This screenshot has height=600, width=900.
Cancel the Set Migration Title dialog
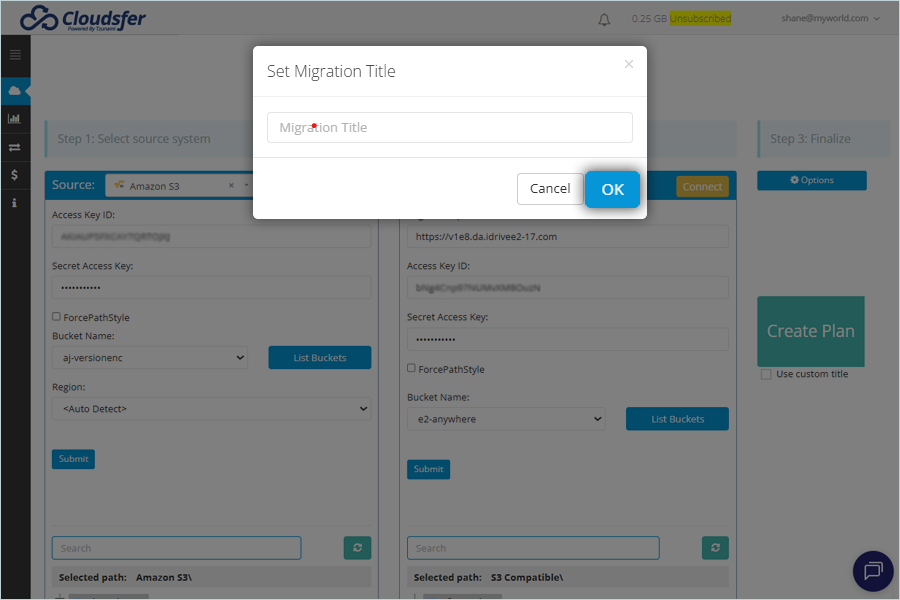pyautogui.click(x=550, y=189)
